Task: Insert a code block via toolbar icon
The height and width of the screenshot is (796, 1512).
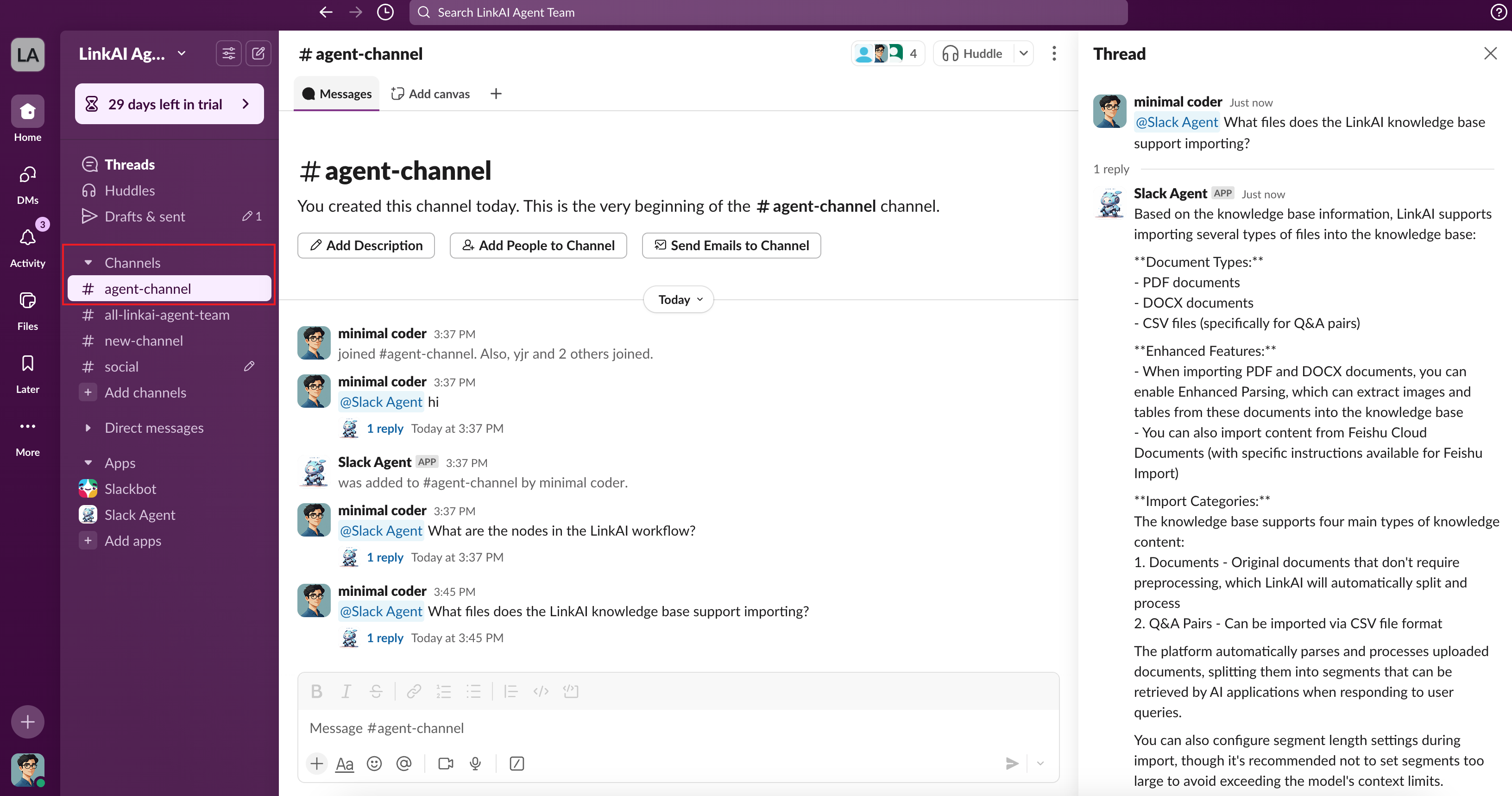Action: click(x=571, y=691)
